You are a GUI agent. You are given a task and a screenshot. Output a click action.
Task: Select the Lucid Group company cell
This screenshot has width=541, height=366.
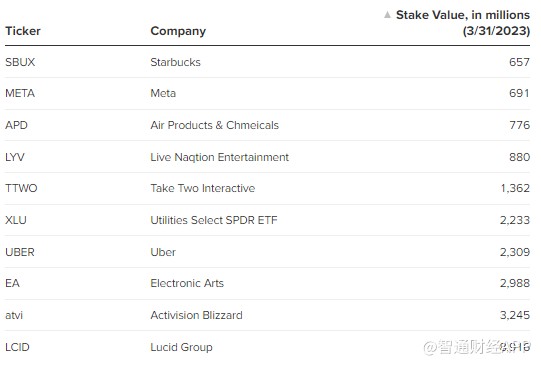tap(181, 347)
